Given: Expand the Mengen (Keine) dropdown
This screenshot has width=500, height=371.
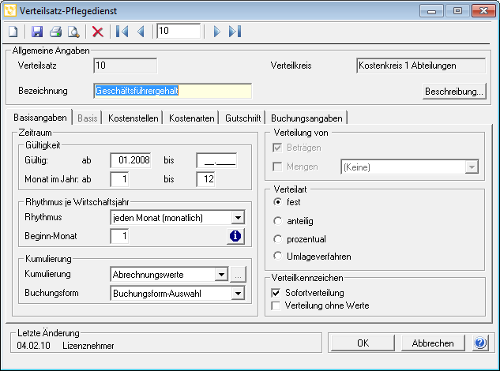Looking at the screenshot, I should (472, 167).
